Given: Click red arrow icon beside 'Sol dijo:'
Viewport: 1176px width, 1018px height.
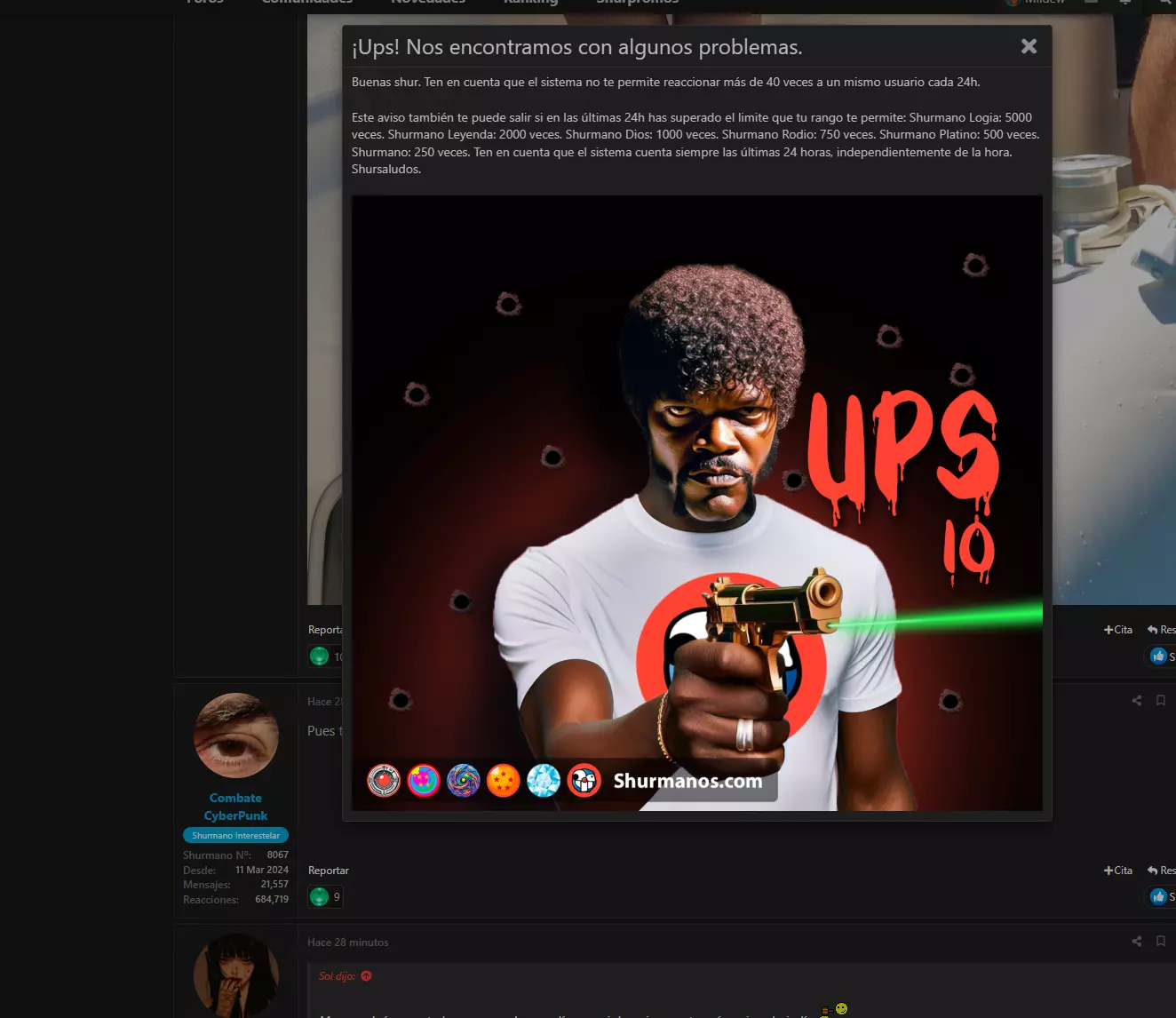Looking at the screenshot, I should (366, 976).
